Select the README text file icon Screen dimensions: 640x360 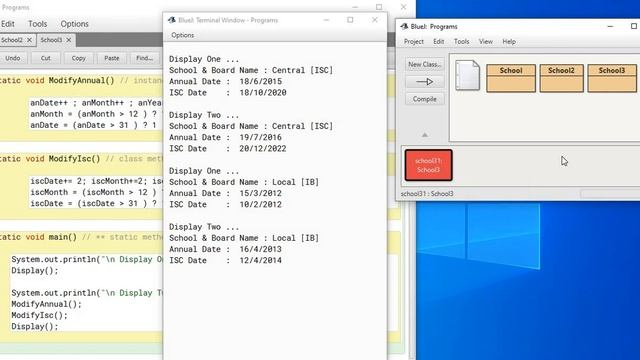point(467,76)
